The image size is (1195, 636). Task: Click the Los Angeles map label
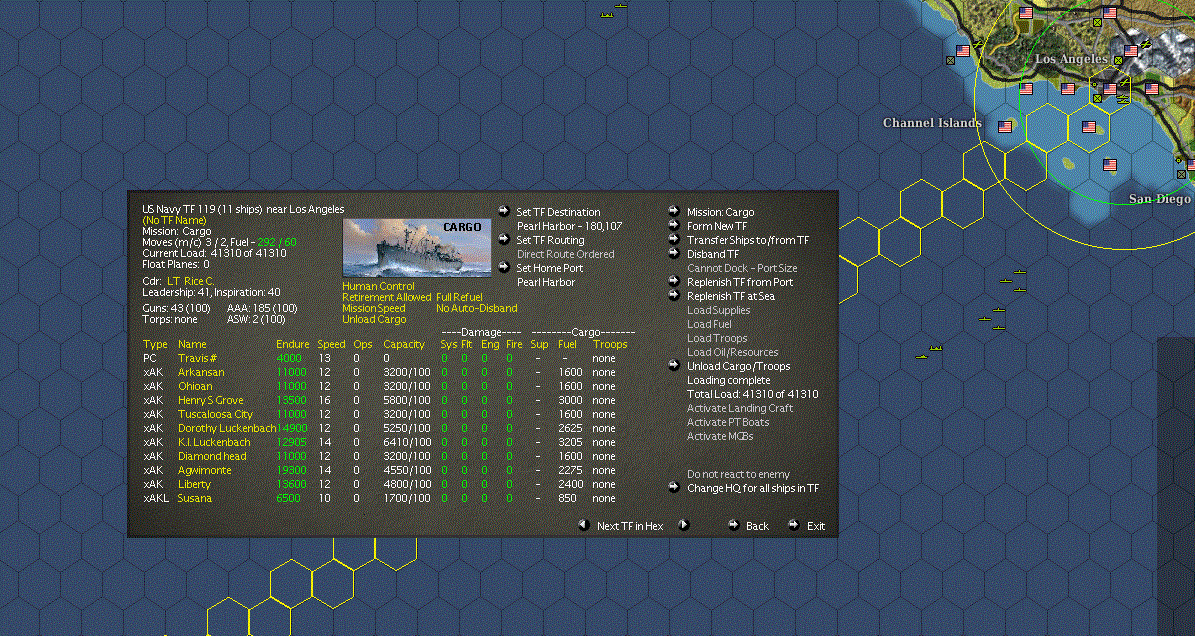tap(1071, 59)
